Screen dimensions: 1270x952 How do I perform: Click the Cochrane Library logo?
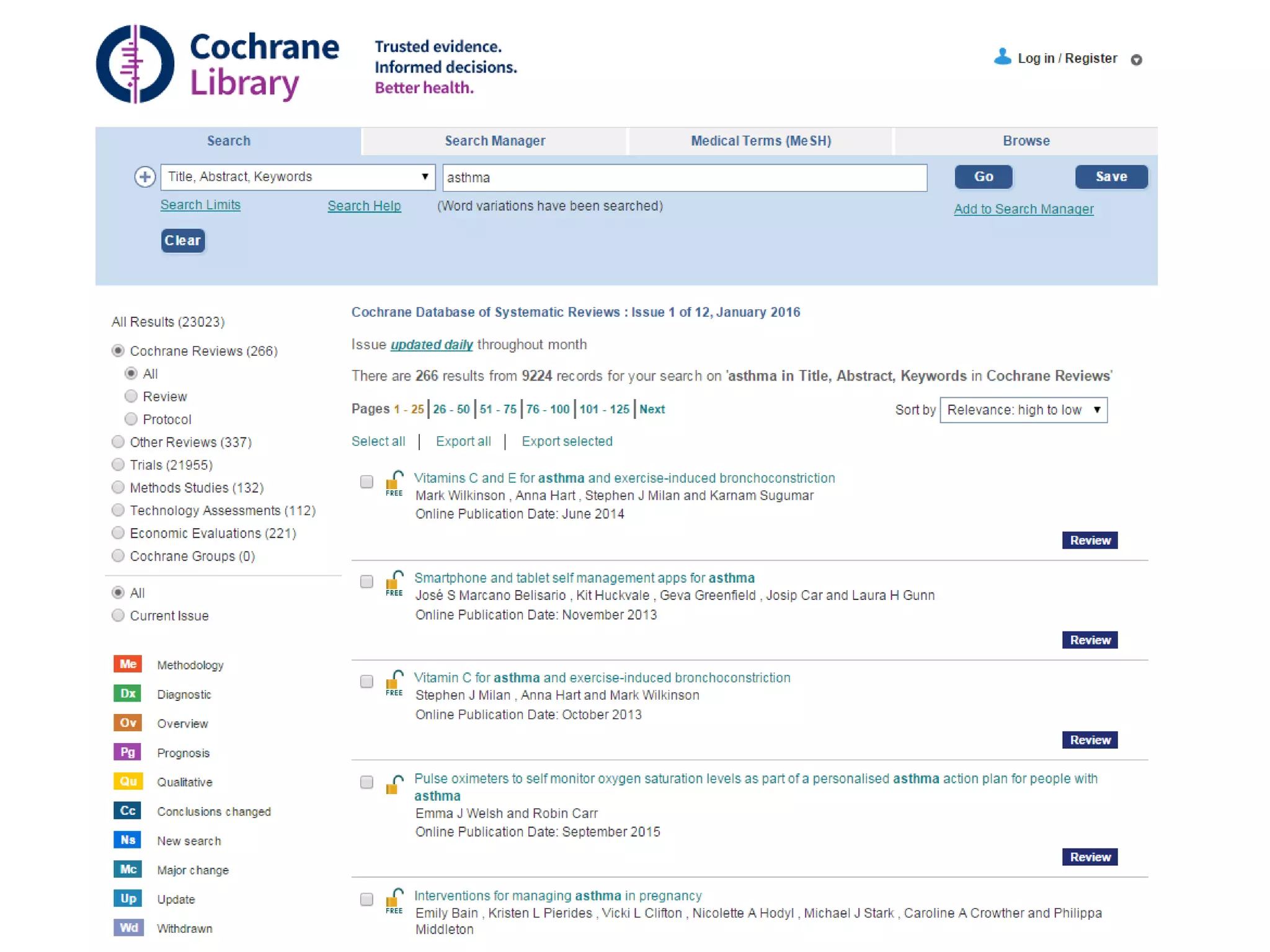pos(217,64)
